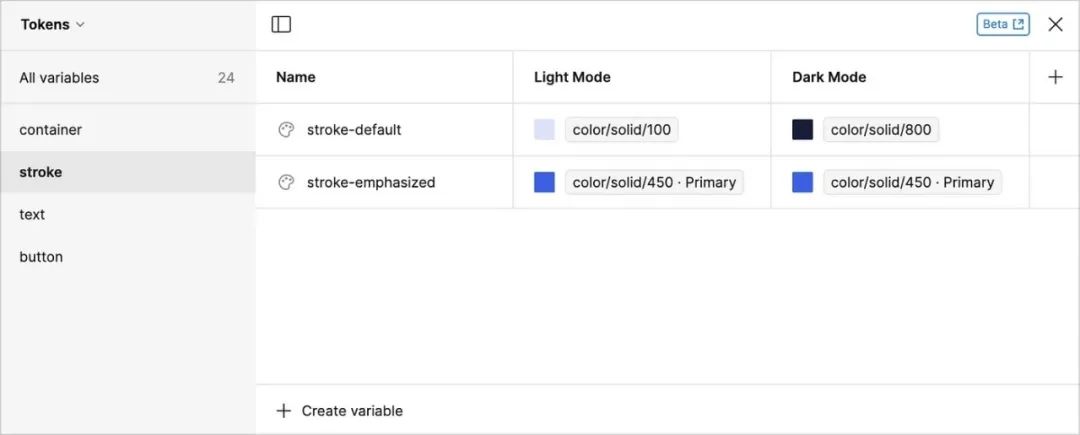The width and height of the screenshot is (1080, 435).
Task: Click the stroke-default Dark Mode swatch
Action: tap(802, 130)
